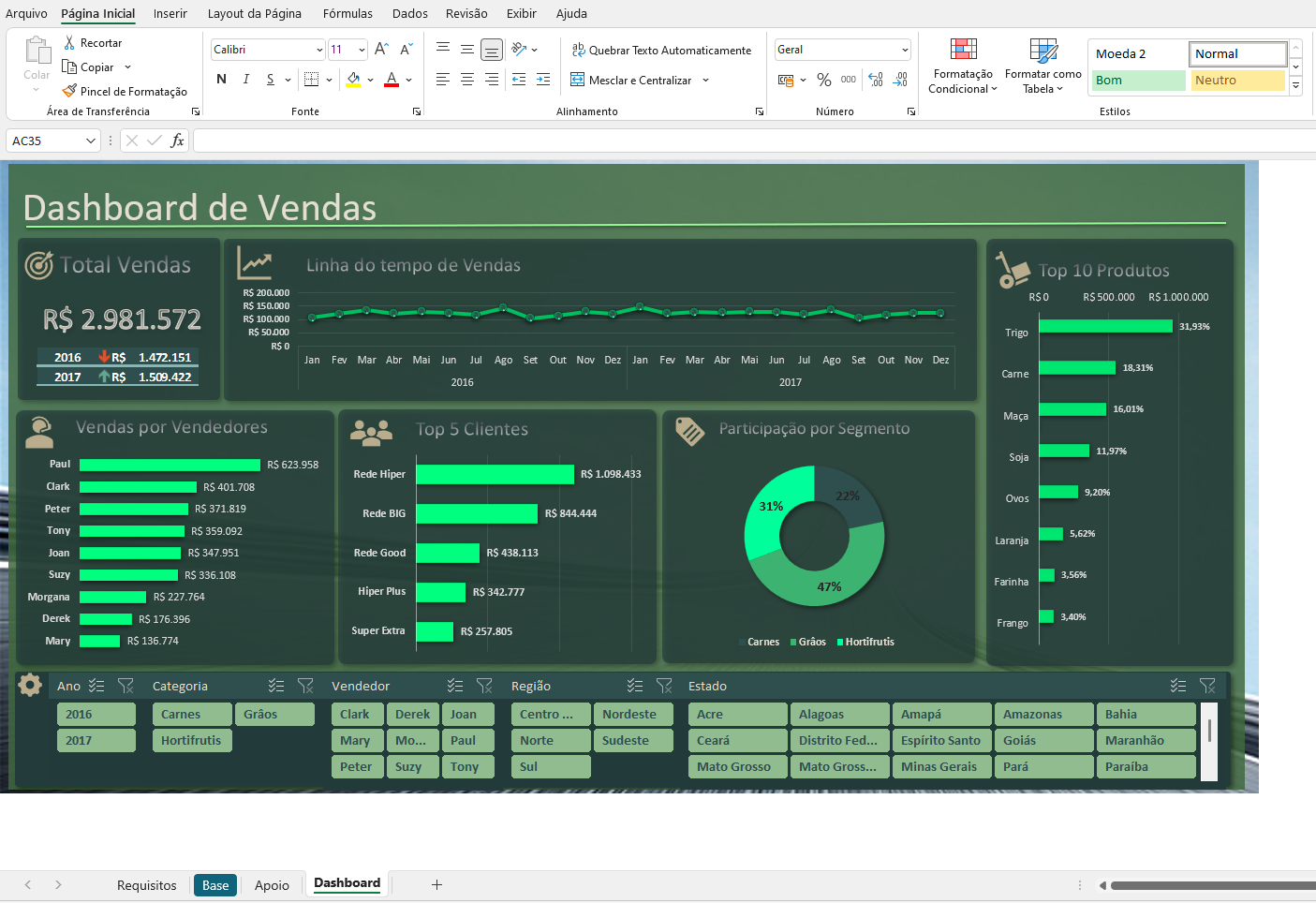The height and width of the screenshot is (903, 1316).
Task: Switch to the Base sheet tab
Action: pos(215,885)
